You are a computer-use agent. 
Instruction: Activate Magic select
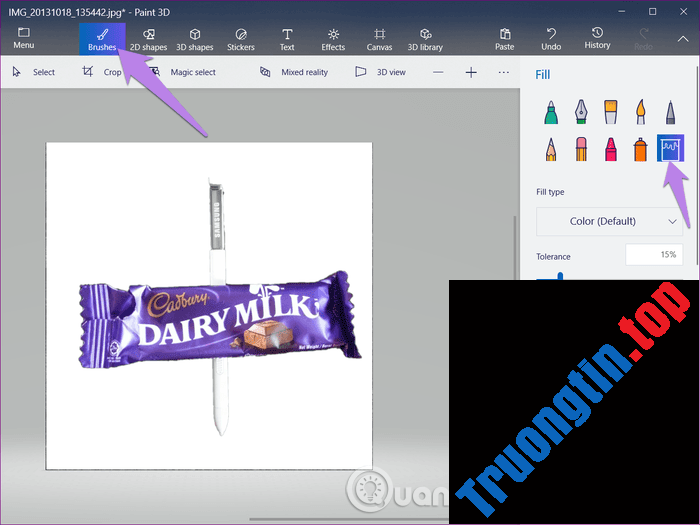pos(183,72)
